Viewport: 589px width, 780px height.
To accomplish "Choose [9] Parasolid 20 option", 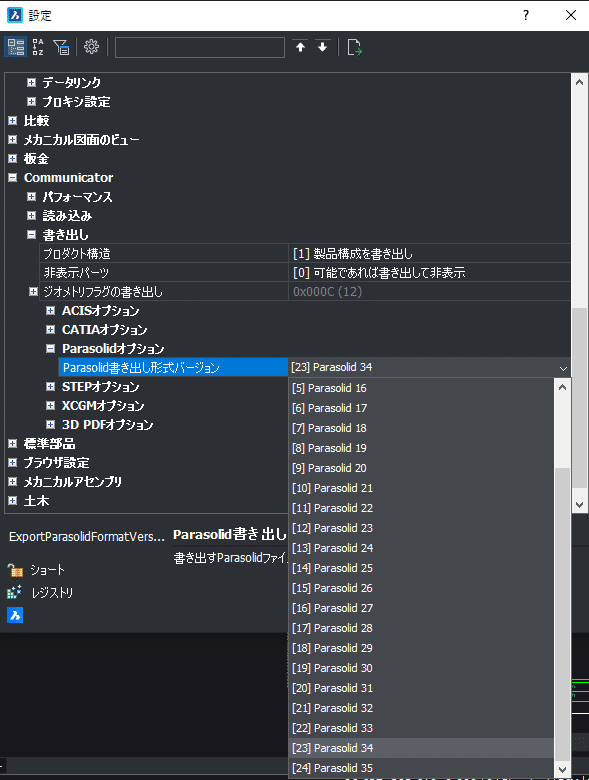I will tap(421, 468).
